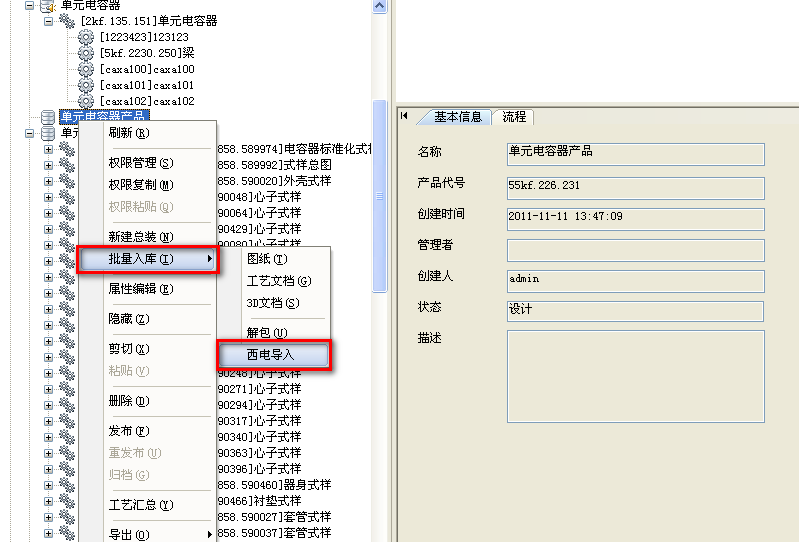Expand the tree node beside 套管式样 590037
Viewport: 799px width, 542px height.
tap(48, 533)
